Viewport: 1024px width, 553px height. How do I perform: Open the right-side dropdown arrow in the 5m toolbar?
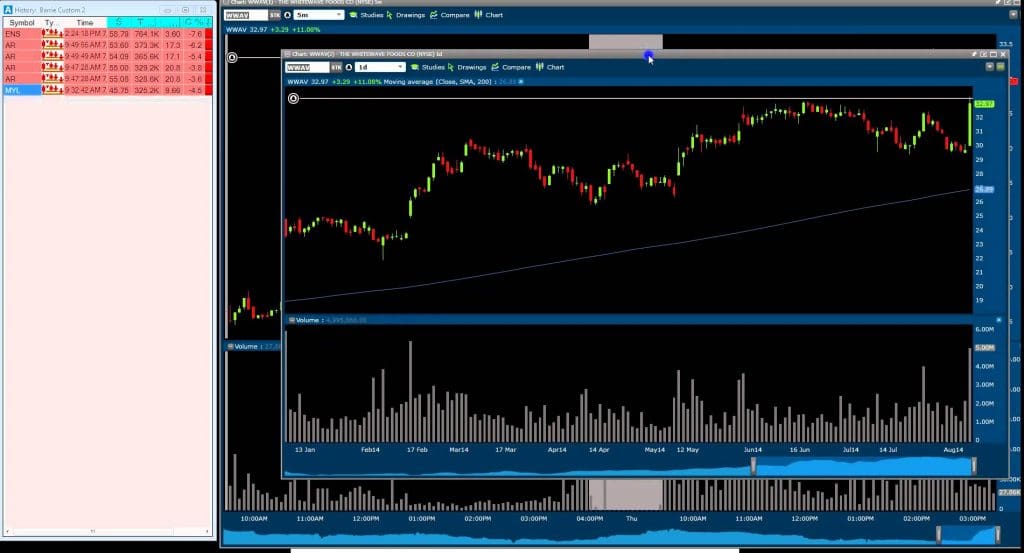1013,14
